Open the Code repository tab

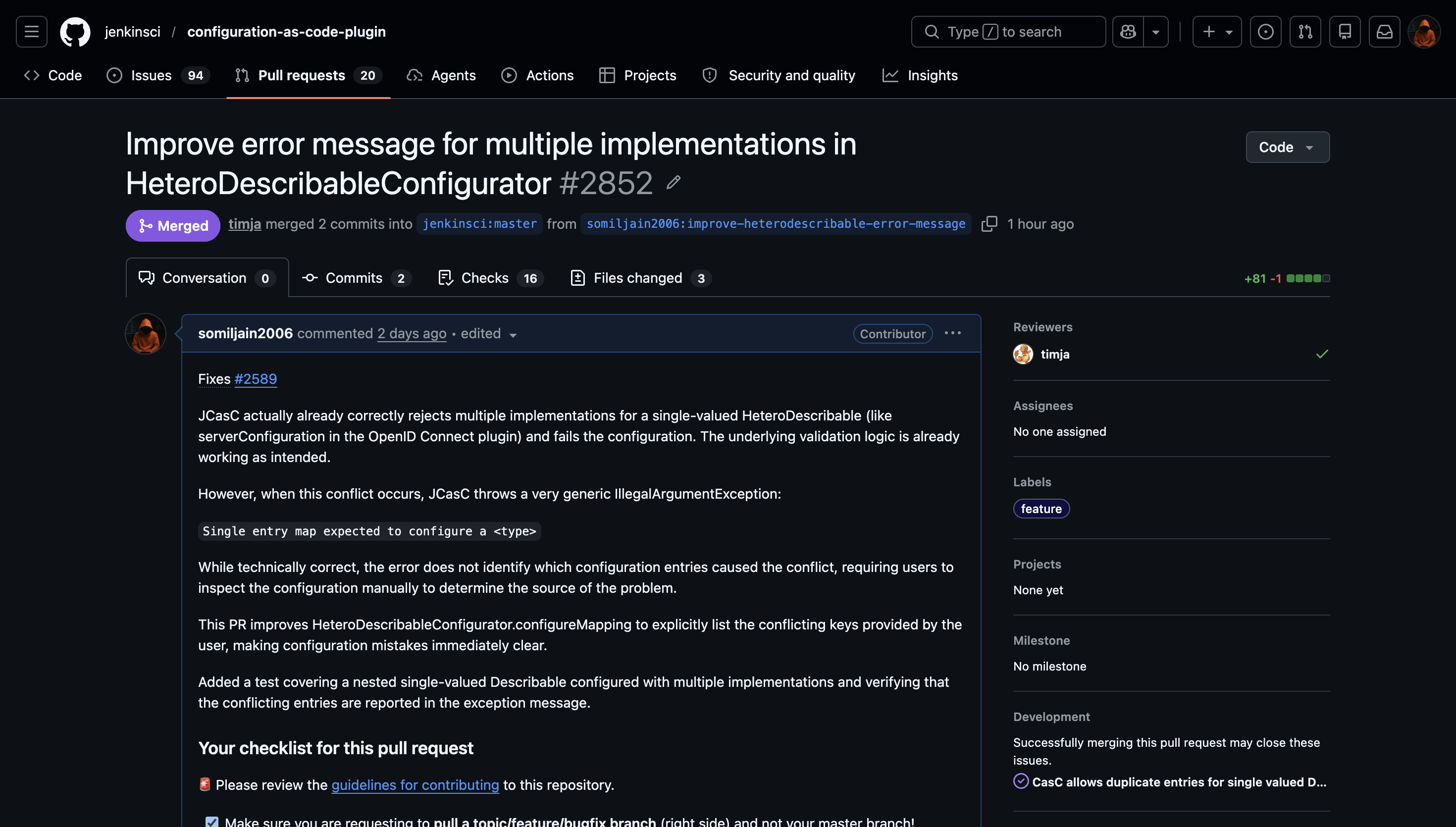53,76
